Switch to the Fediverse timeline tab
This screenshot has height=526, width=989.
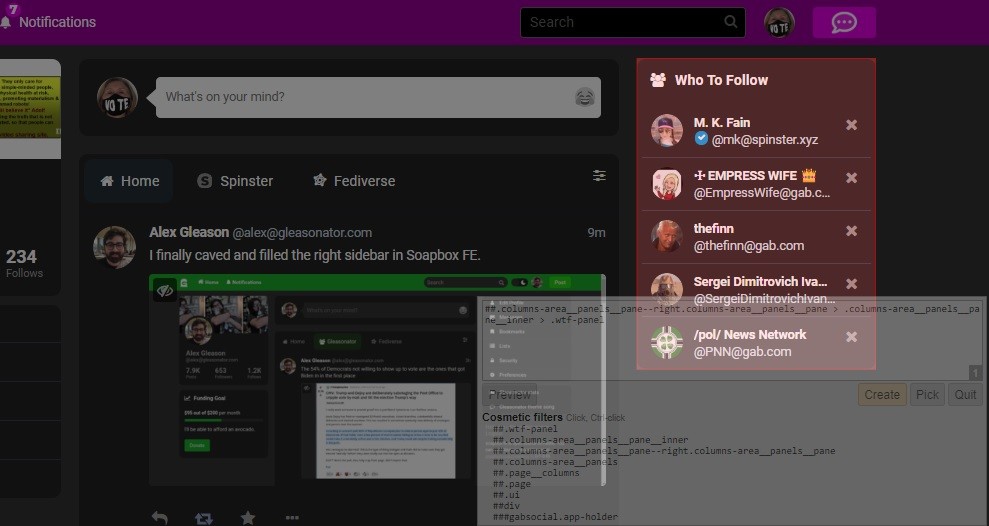click(354, 181)
